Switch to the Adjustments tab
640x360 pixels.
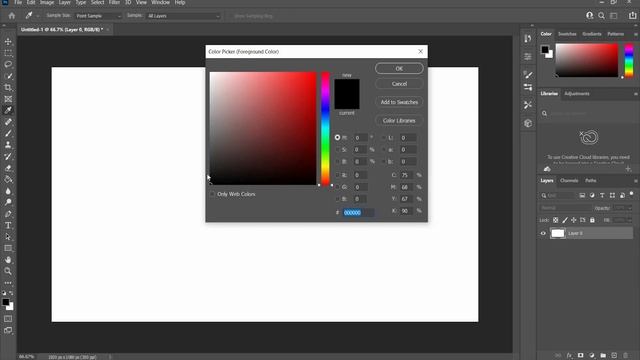click(577, 93)
